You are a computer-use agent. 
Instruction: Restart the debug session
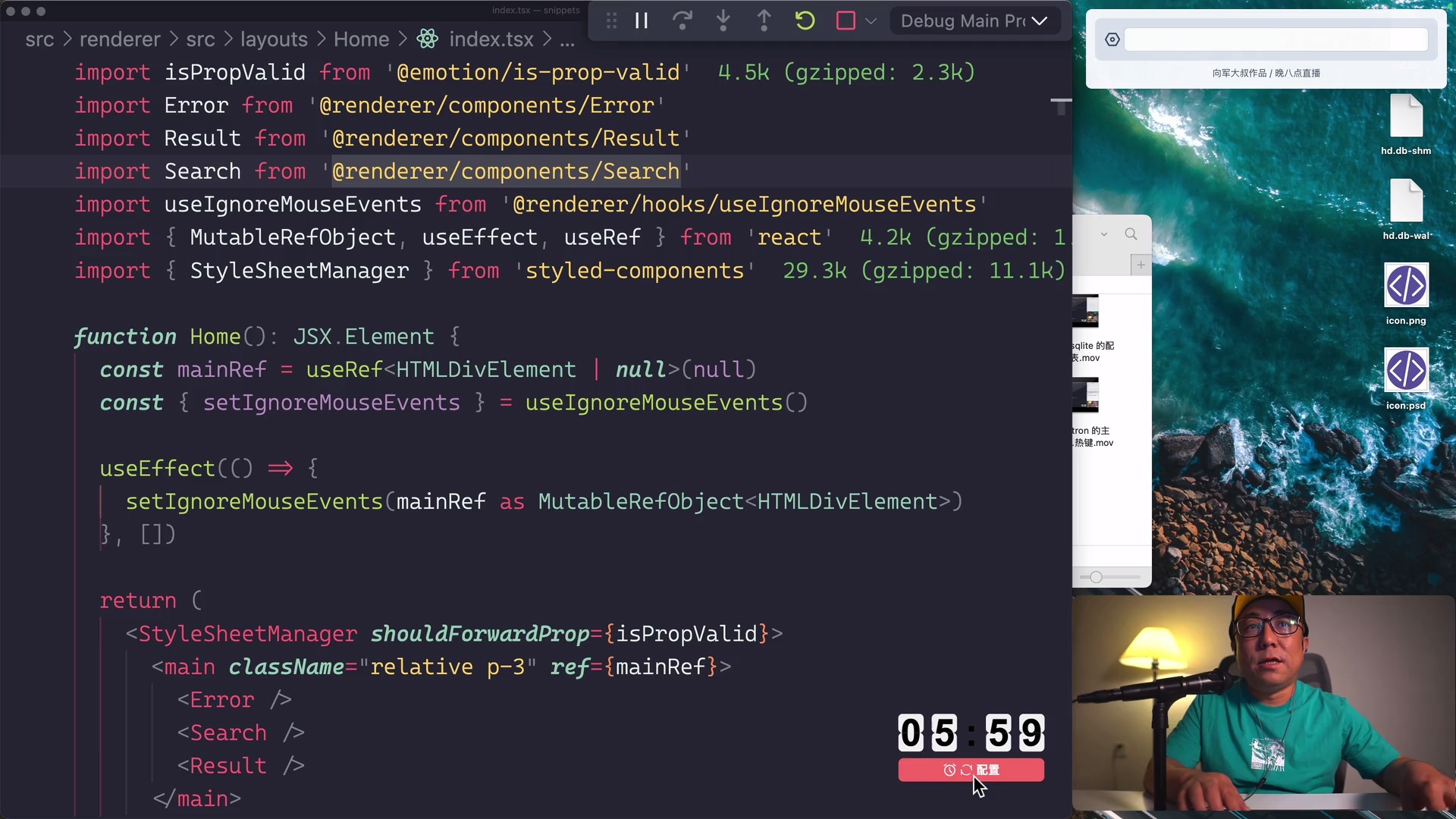(805, 20)
